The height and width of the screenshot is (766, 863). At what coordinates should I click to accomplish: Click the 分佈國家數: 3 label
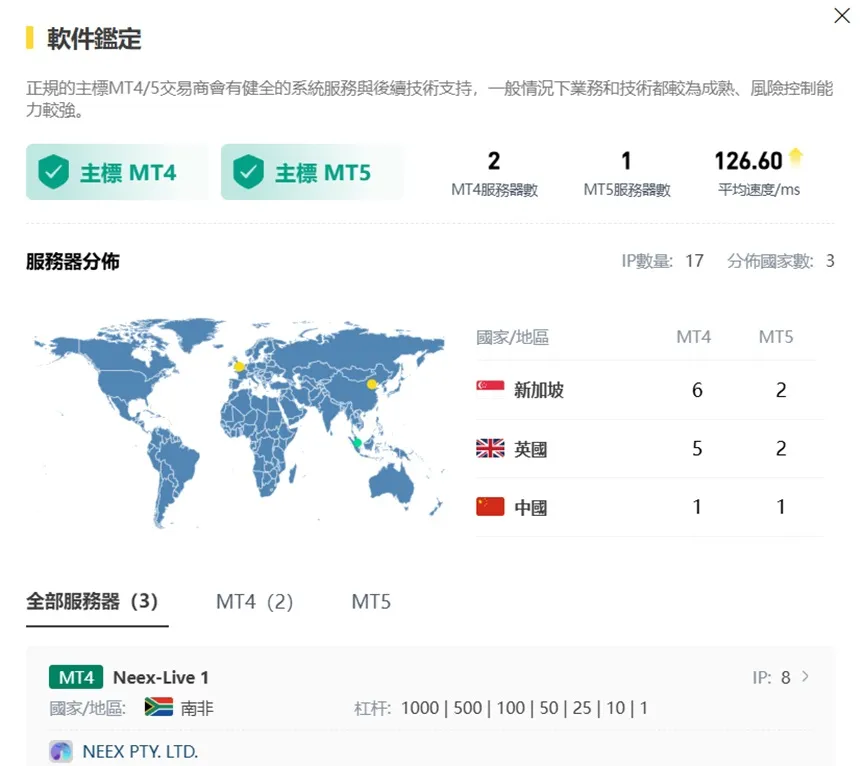780,260
